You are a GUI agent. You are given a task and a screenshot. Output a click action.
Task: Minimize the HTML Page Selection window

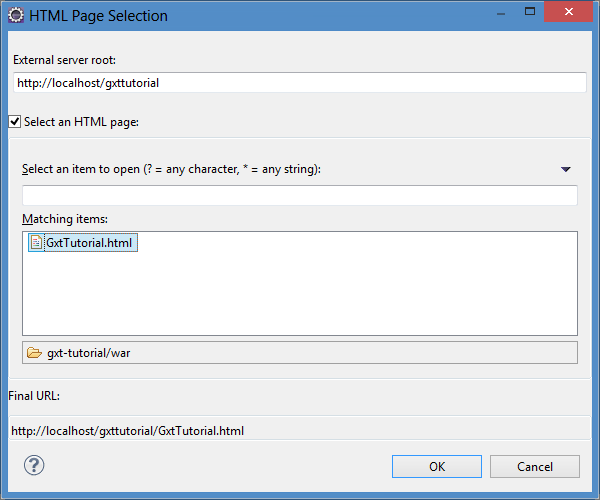[x=501, y=12]
